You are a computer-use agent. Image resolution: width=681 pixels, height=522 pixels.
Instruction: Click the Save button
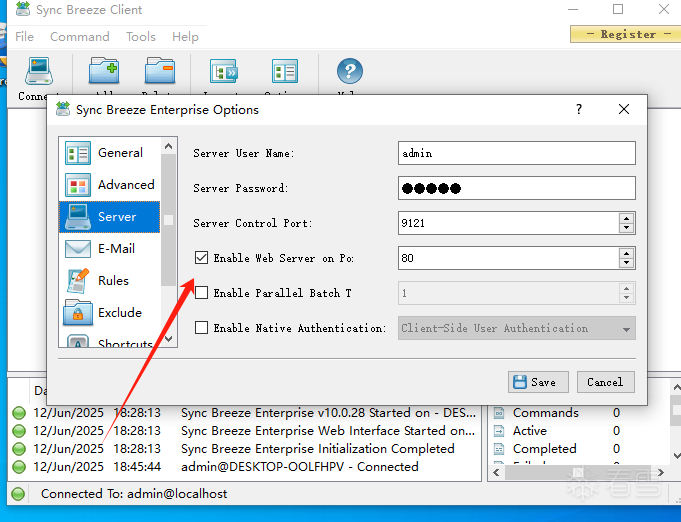(538, 382)
